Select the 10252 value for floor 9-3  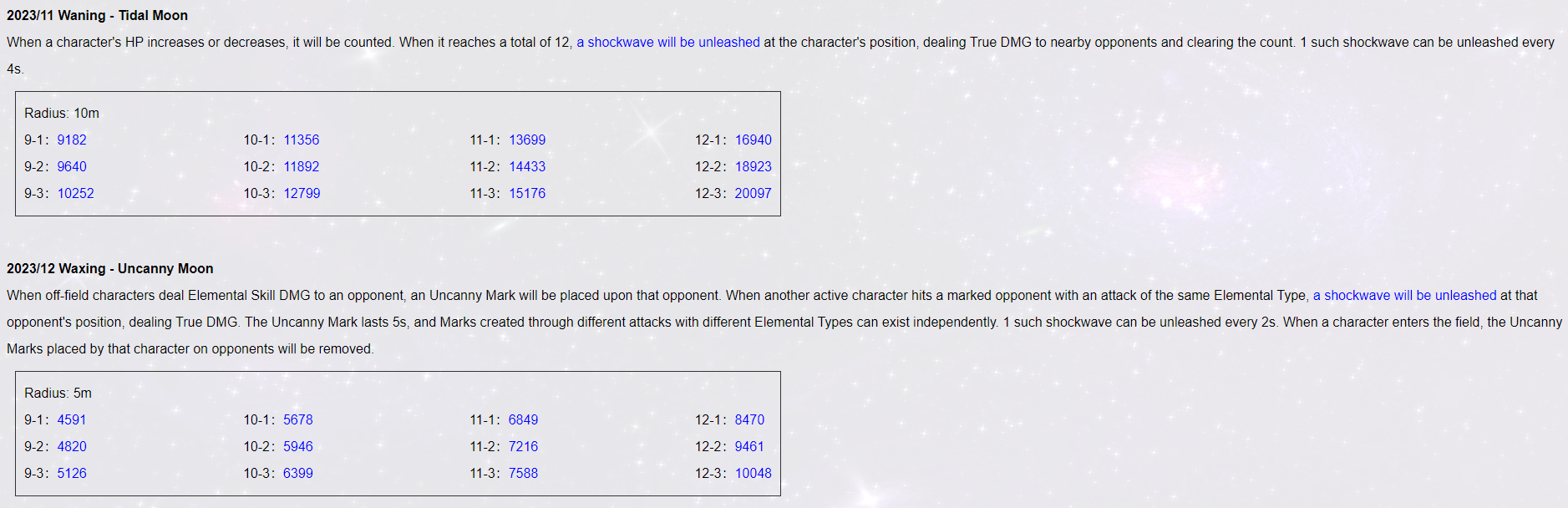click(x=75, y=193)
